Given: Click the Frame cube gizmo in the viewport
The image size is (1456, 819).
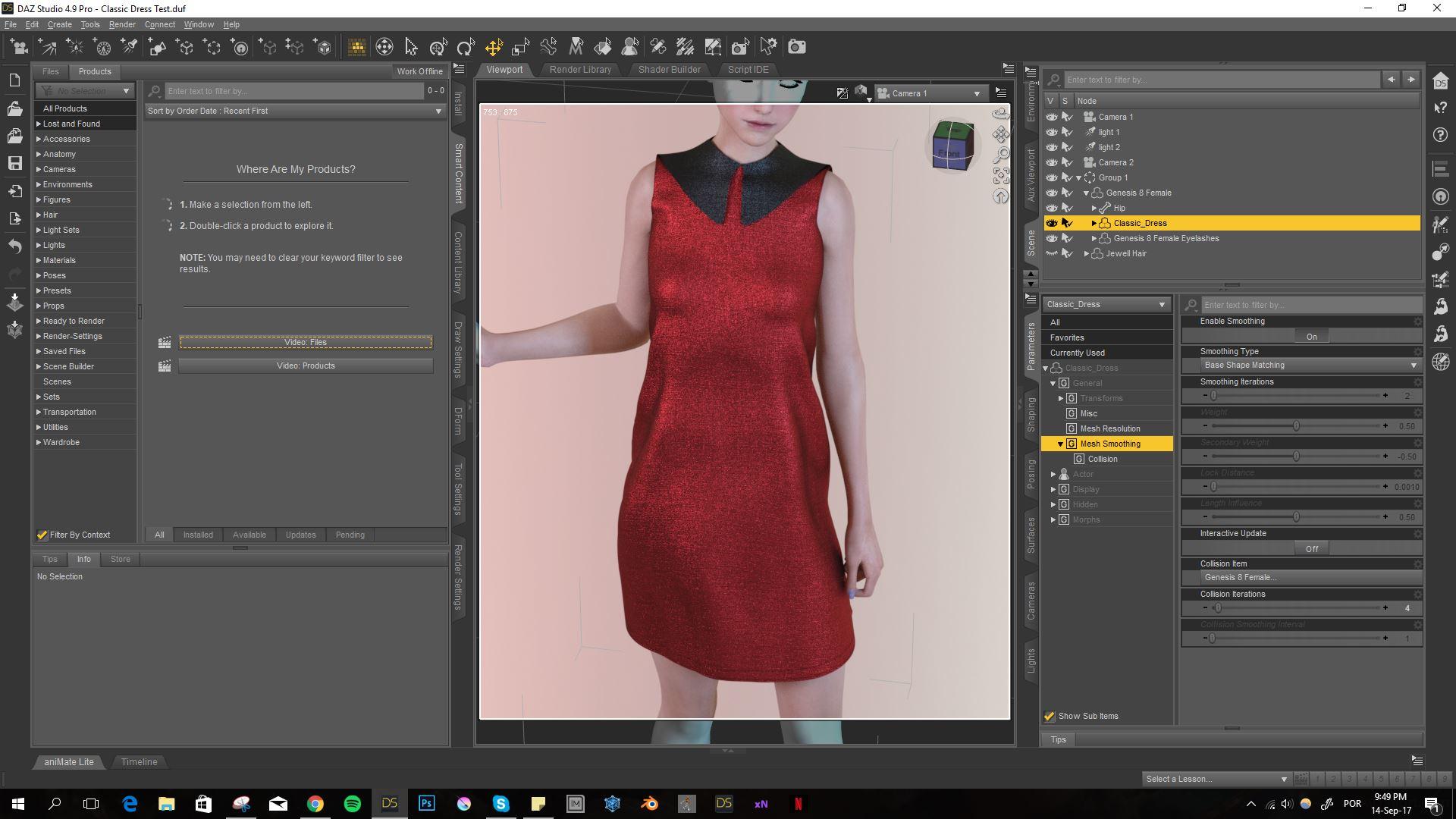Looking at the screenshot, I should 954,146.
